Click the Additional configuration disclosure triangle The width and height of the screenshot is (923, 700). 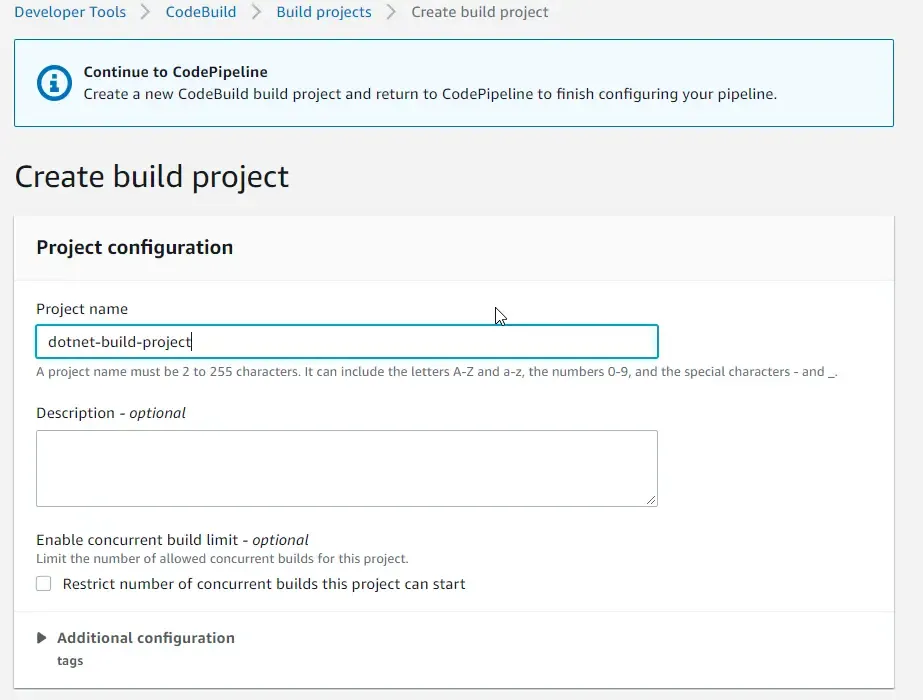pos(41,637)
